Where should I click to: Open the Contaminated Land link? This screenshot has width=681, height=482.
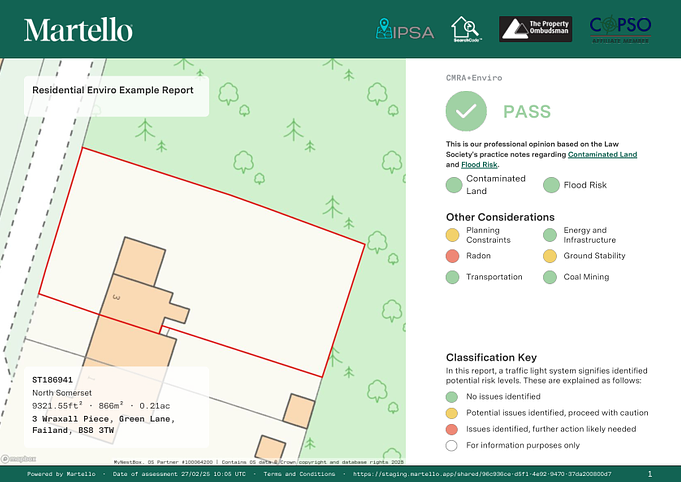tap(602, 154)
